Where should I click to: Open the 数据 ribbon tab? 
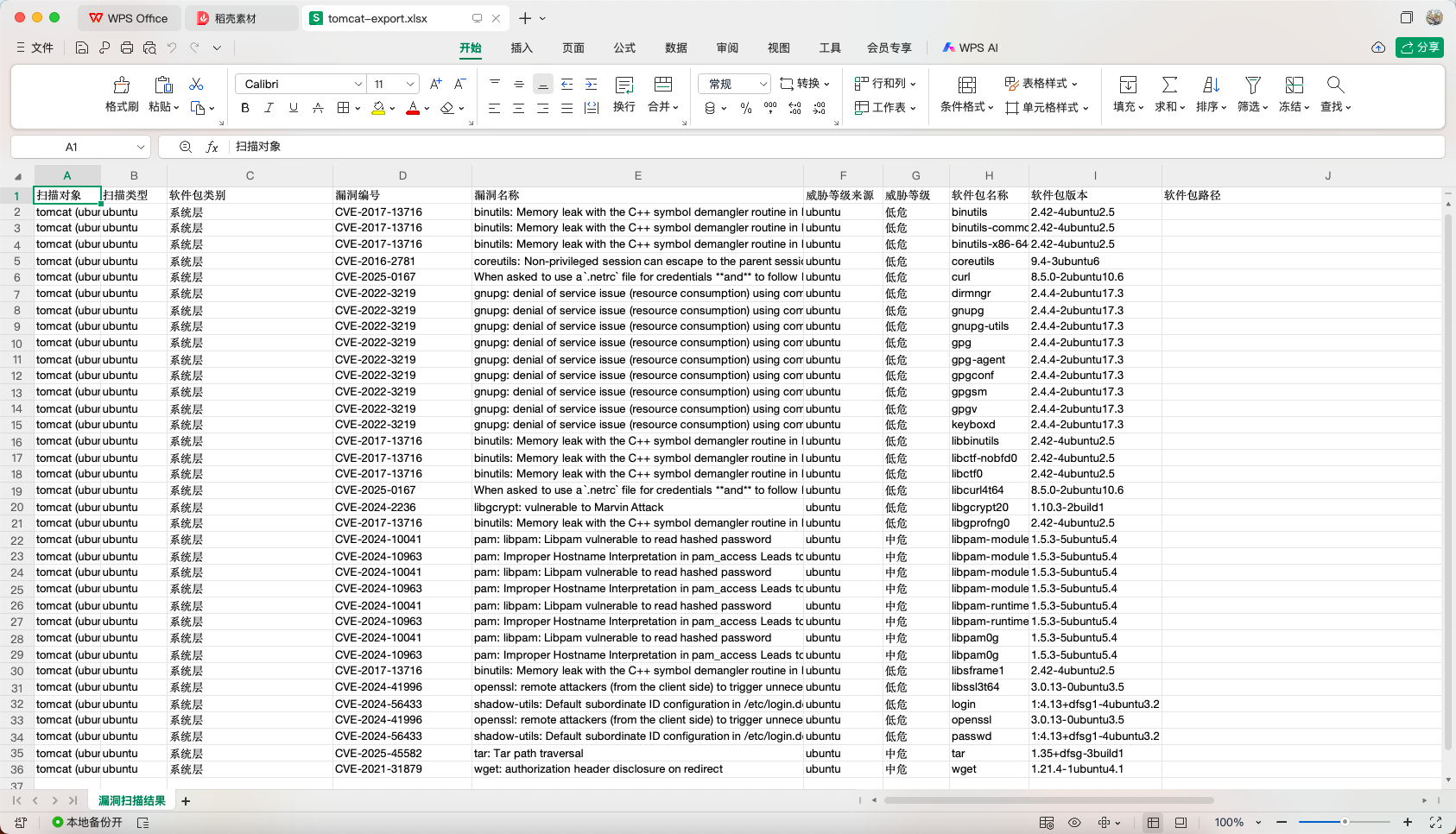676,48
